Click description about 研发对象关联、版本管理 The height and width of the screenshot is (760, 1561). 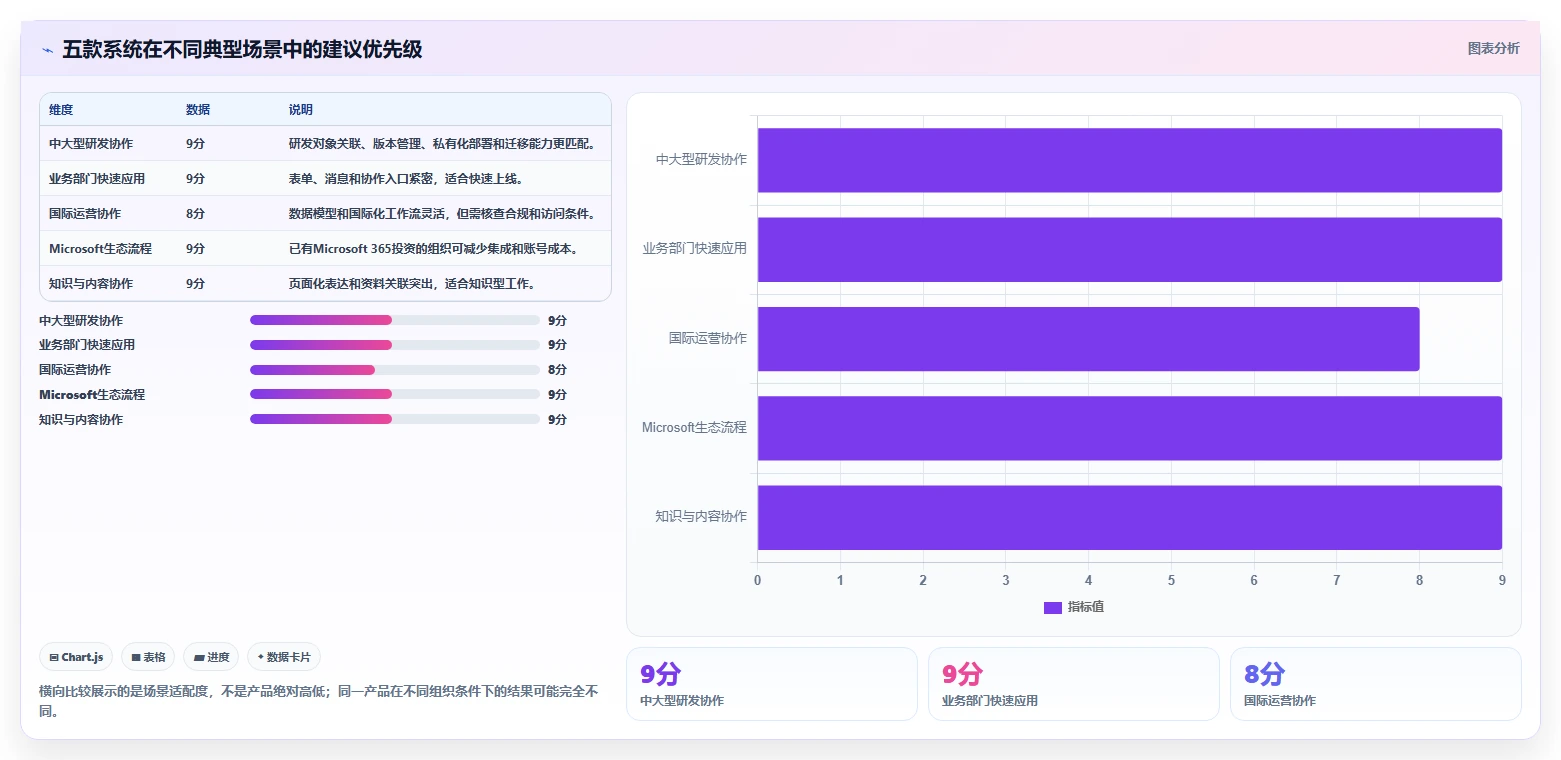click(442, 144)
